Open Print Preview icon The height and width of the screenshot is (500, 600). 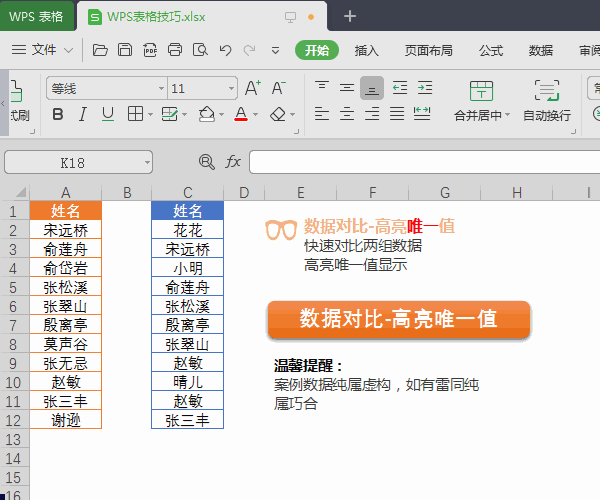coord(200,50)
